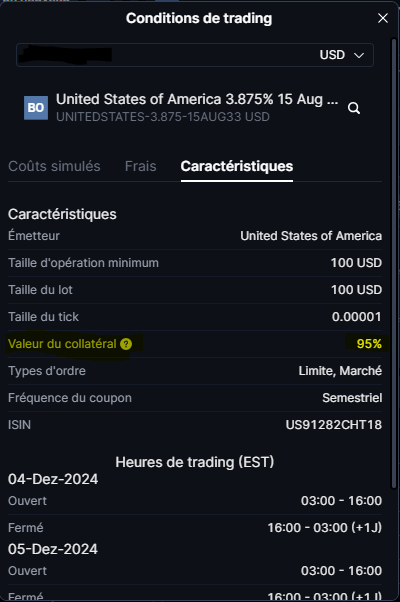Click the Émetteur row value United States of America
Screen dimensions: 400x602
[x=311, y=236]
